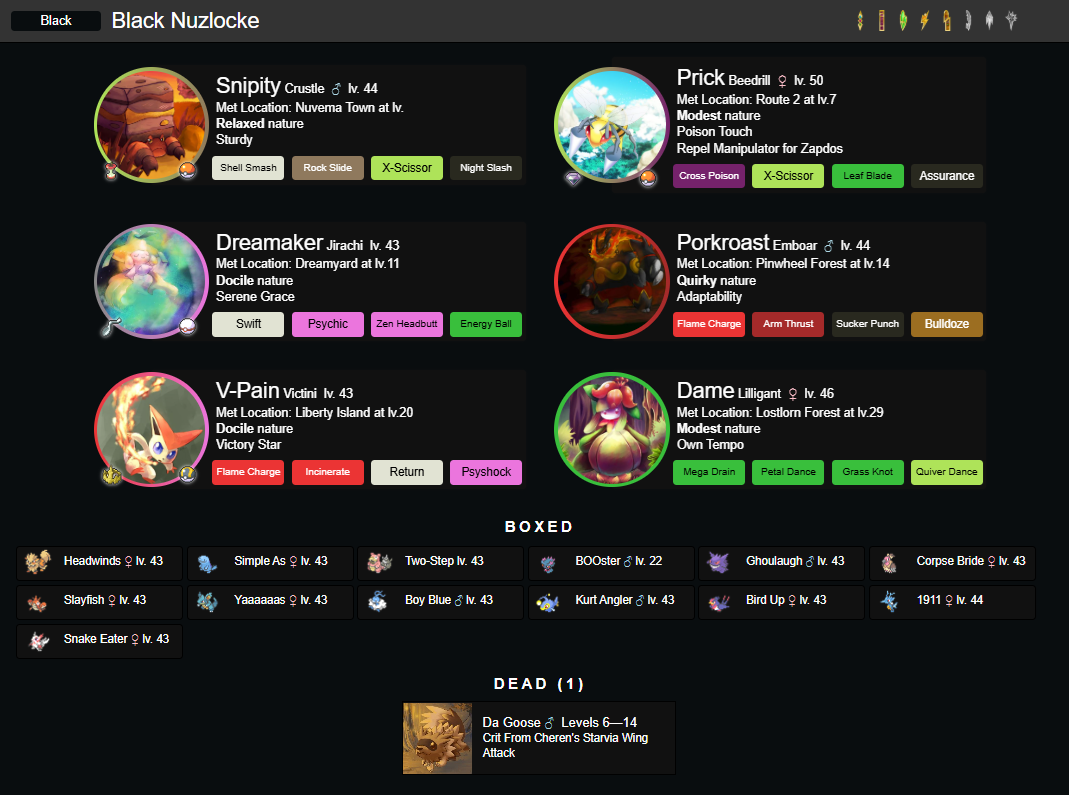Click the Ghoulaugh Gengar sprite in Boxed

(x=718, y=562)
